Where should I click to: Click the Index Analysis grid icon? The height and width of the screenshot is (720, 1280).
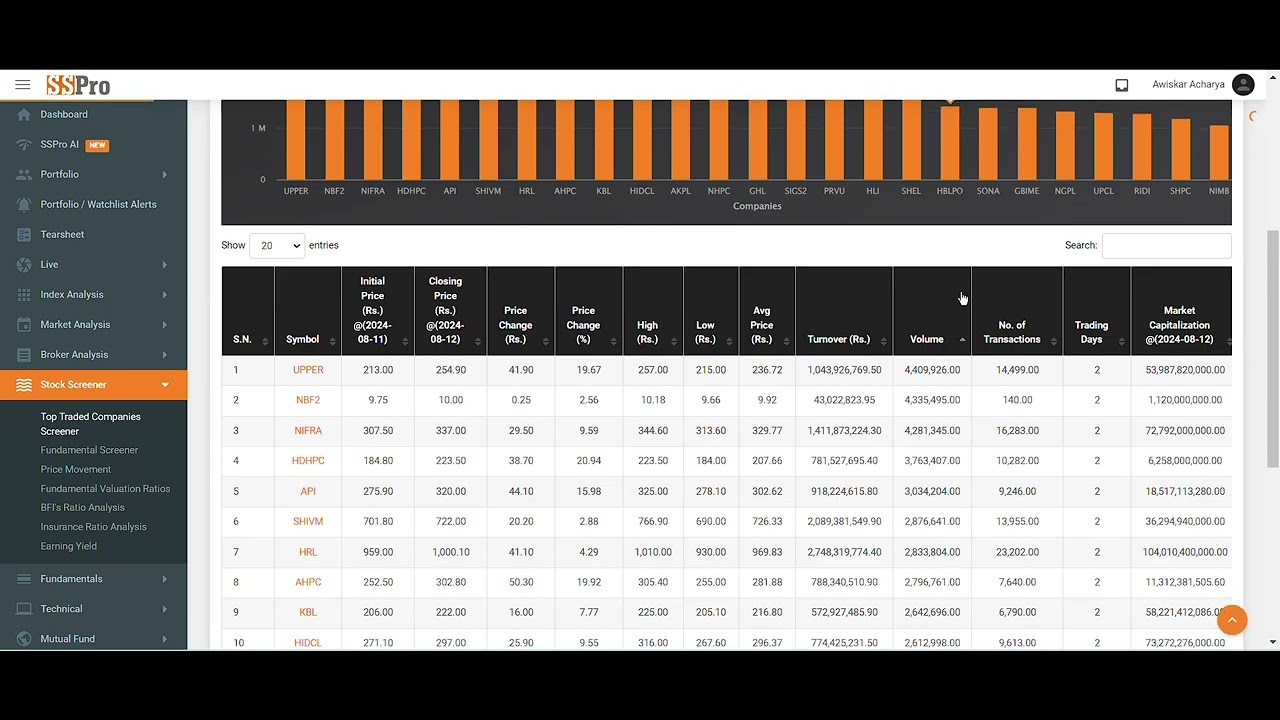pos(24,294)
